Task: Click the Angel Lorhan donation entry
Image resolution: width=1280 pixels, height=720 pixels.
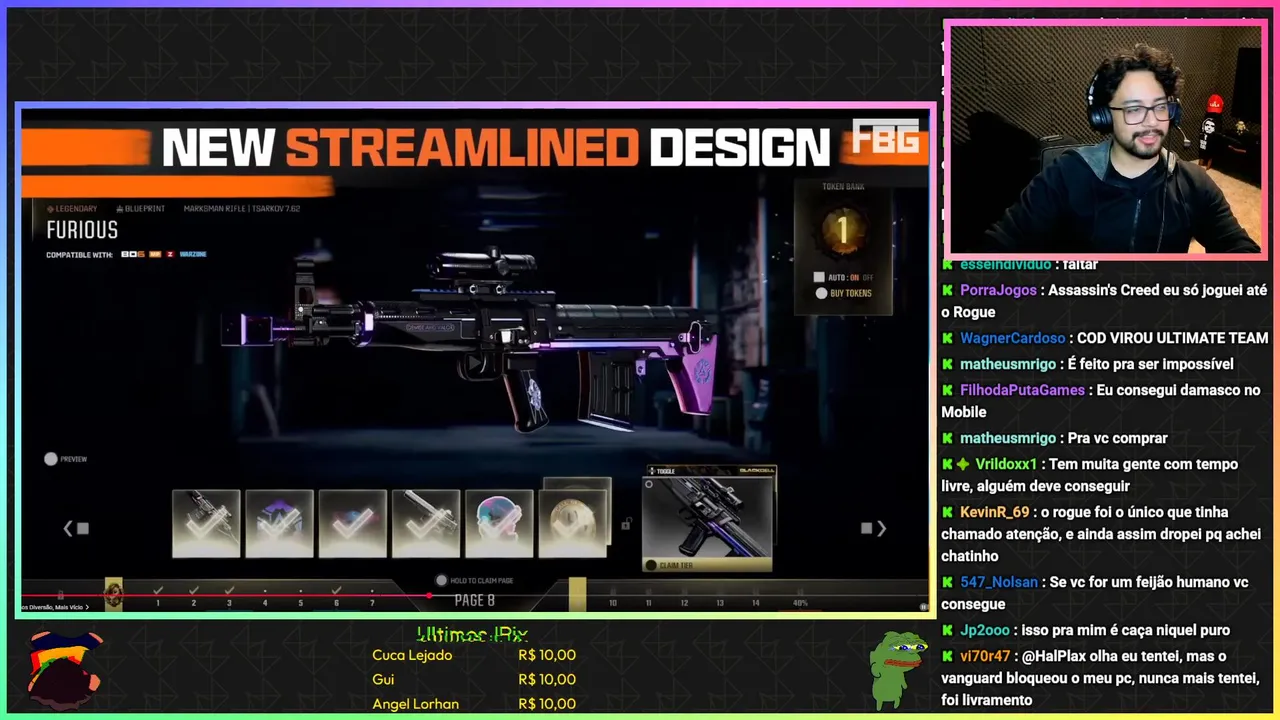Action: tap(474, 703)
